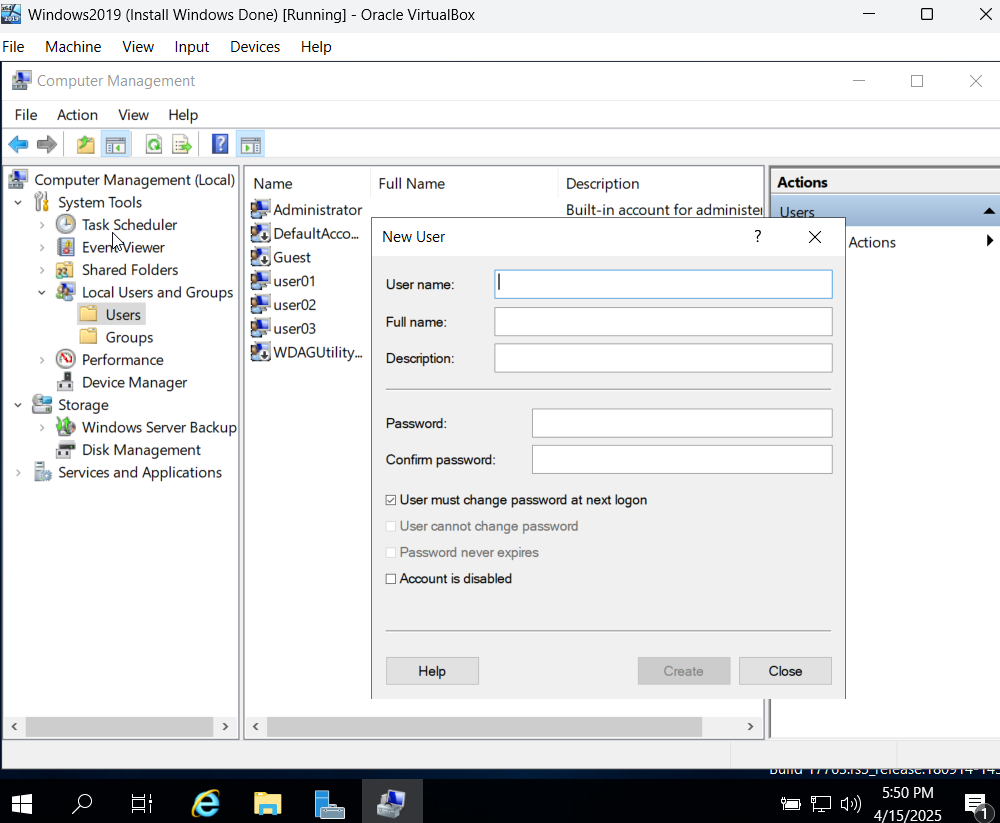
Task: Click the Full name input field
Action: click(x=663, y=322)
